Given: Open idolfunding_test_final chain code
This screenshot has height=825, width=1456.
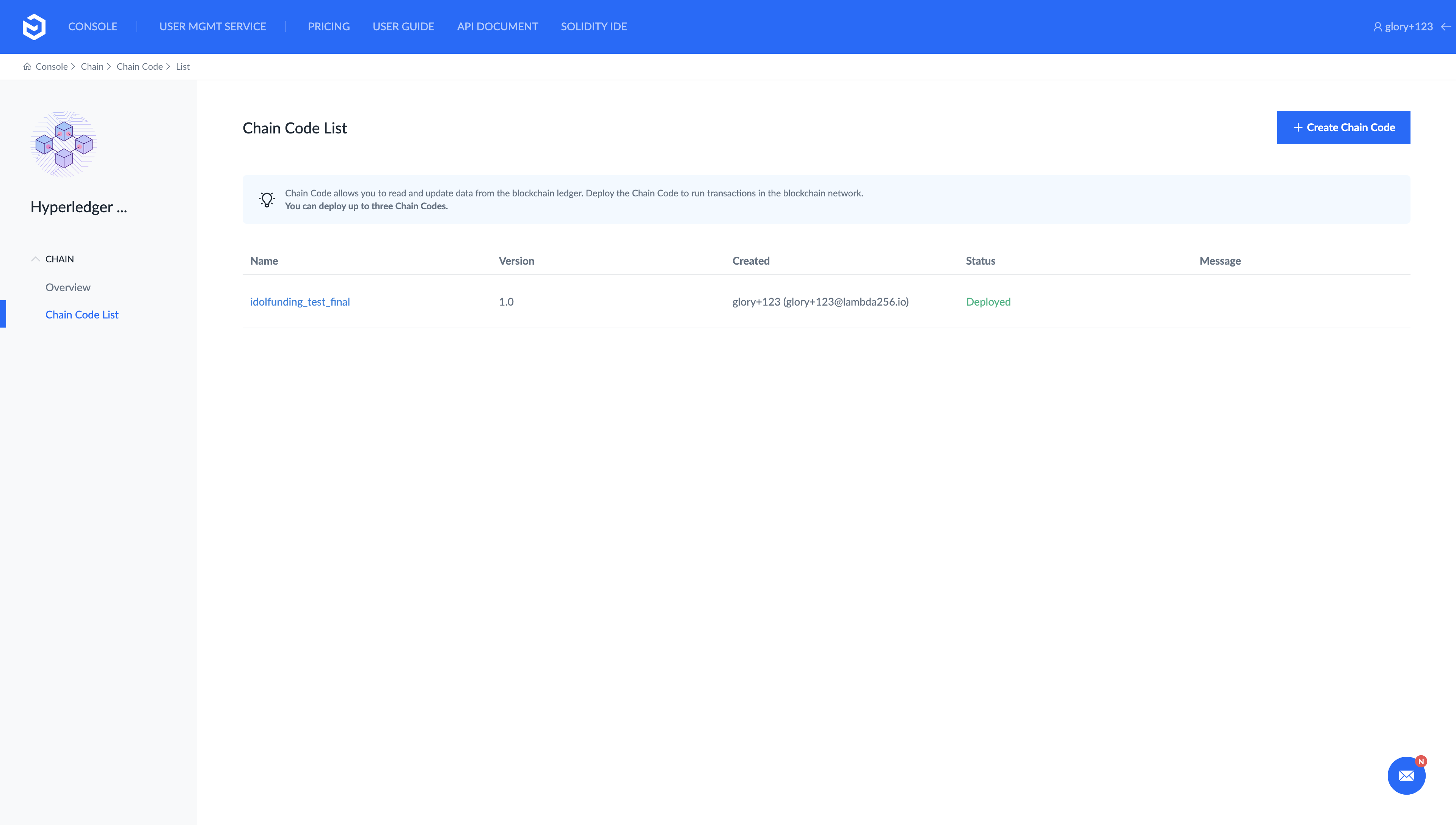Looking at the screenshot, I should pyautogui.click(x=300, y=302).
